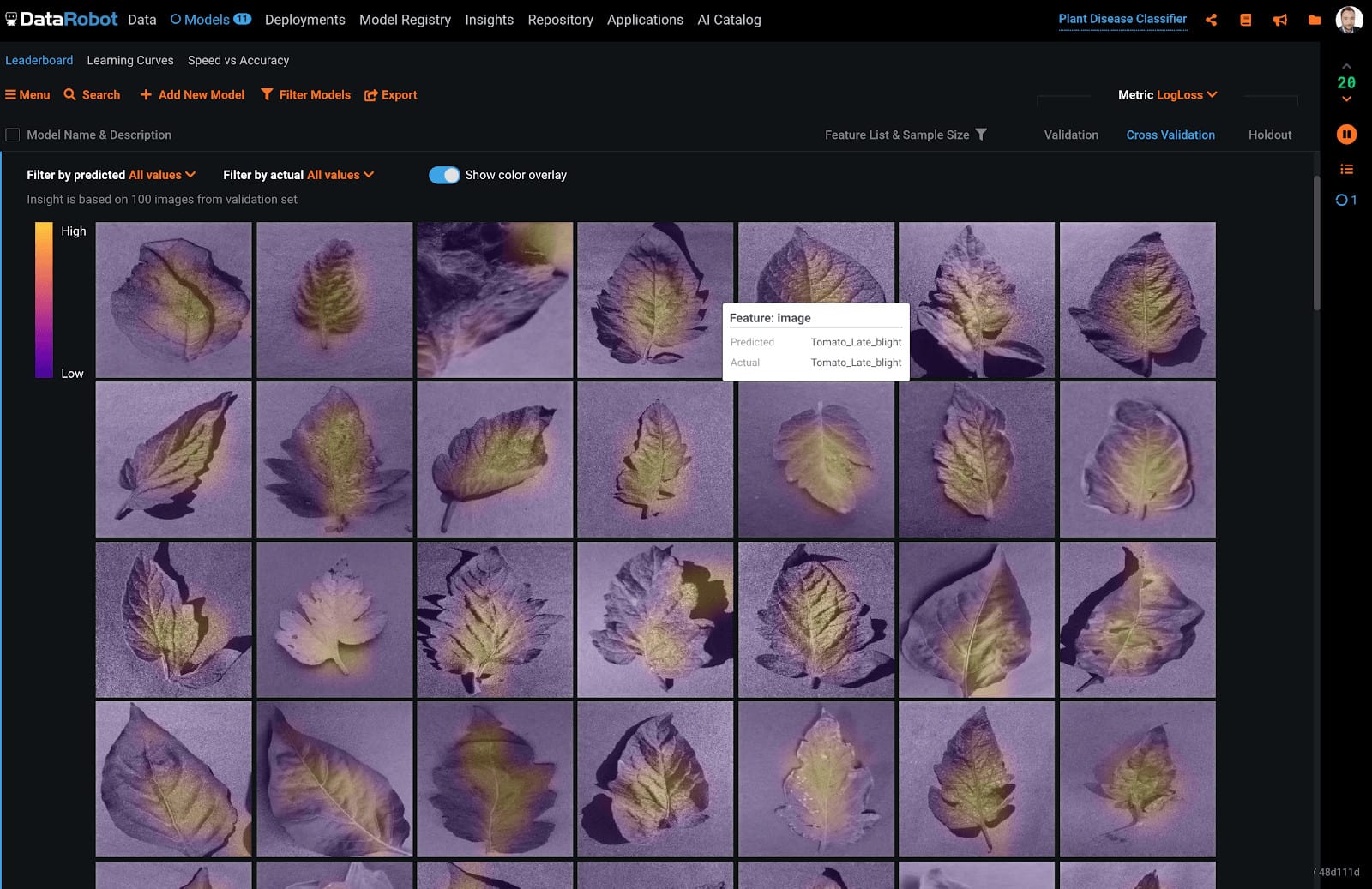Pause the modeling queue

[x=1346, y=135]
